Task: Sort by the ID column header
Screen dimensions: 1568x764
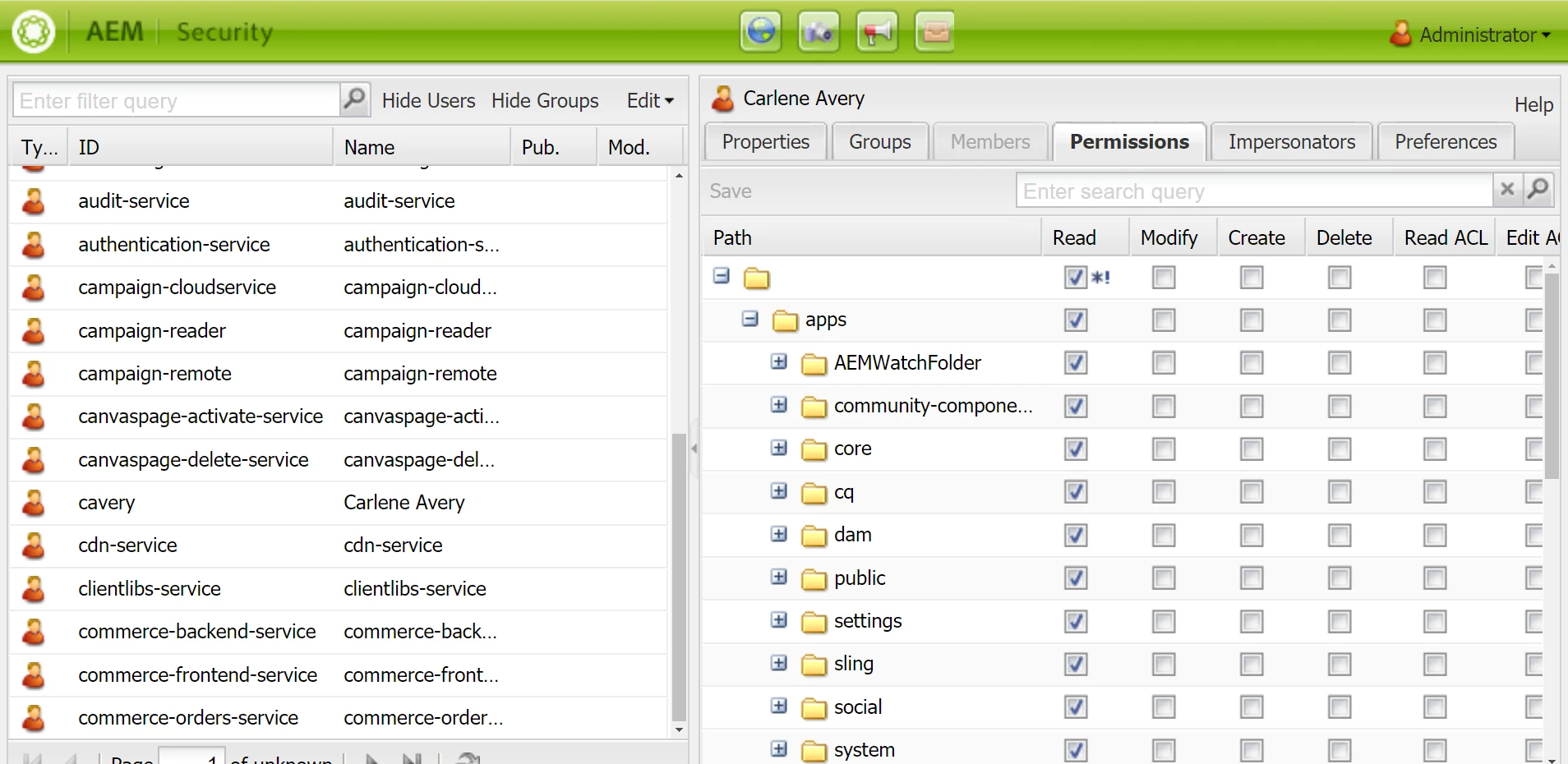Action: (x=201, y=147)
